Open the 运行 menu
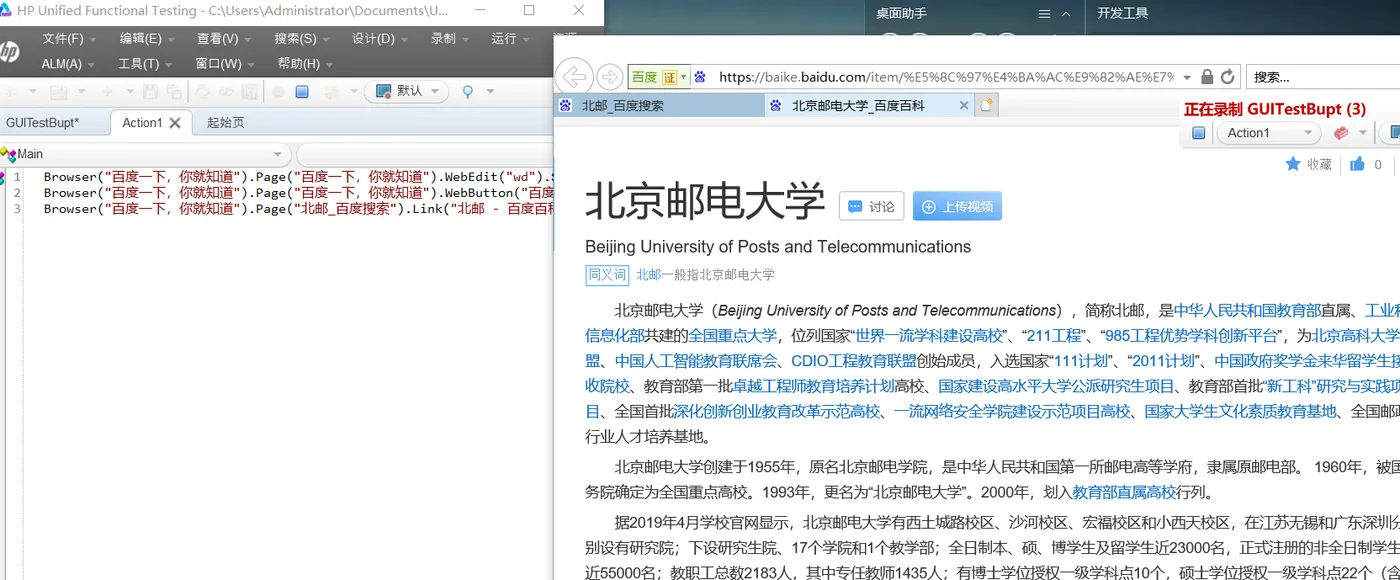This screenshot has height=580, width=1400. (x=511, y=38)
